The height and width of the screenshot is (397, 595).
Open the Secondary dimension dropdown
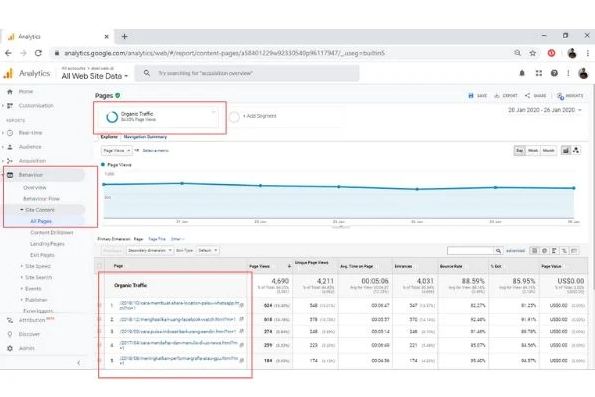150,250
